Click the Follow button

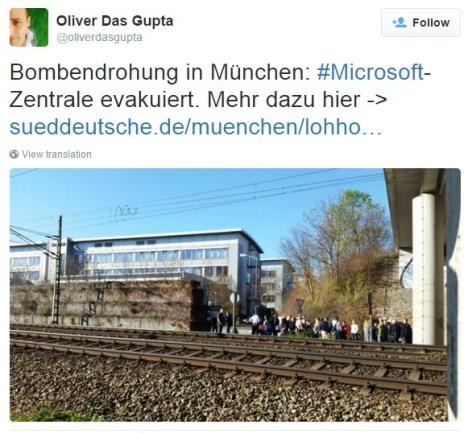click(x=421, y=23)
